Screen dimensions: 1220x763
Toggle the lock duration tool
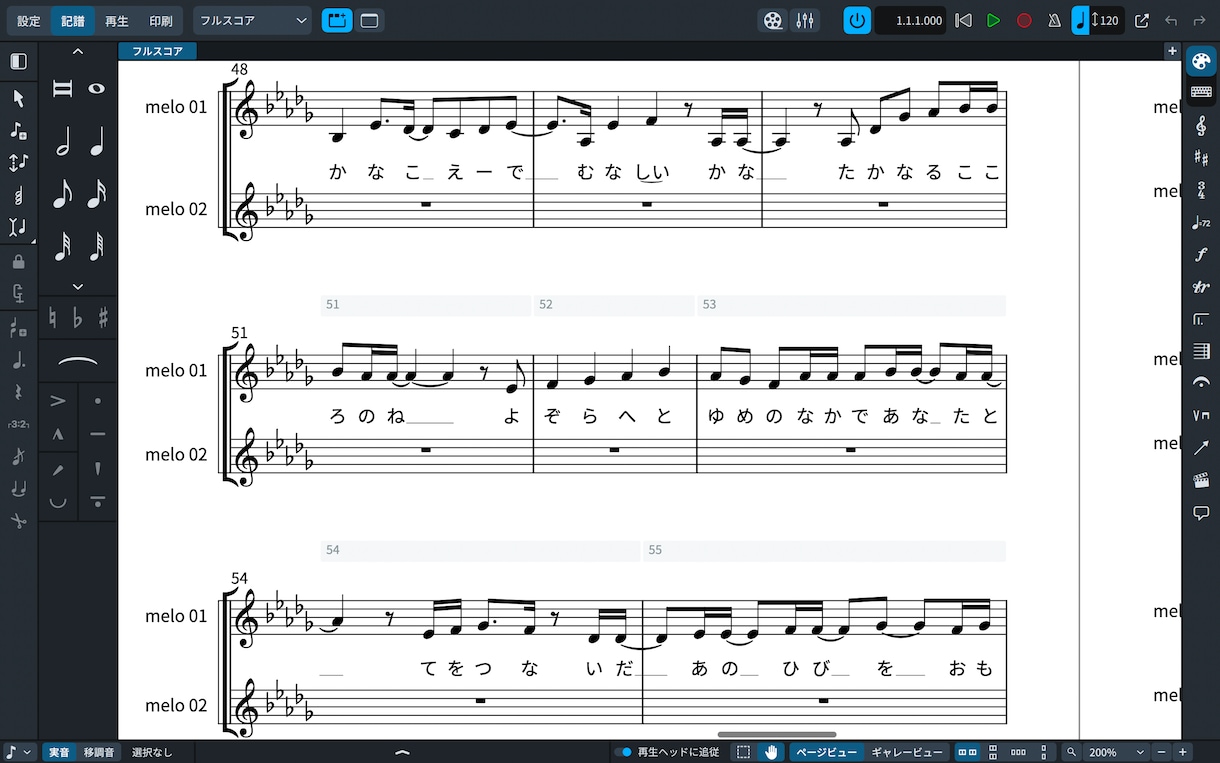[x=18, y=261]
